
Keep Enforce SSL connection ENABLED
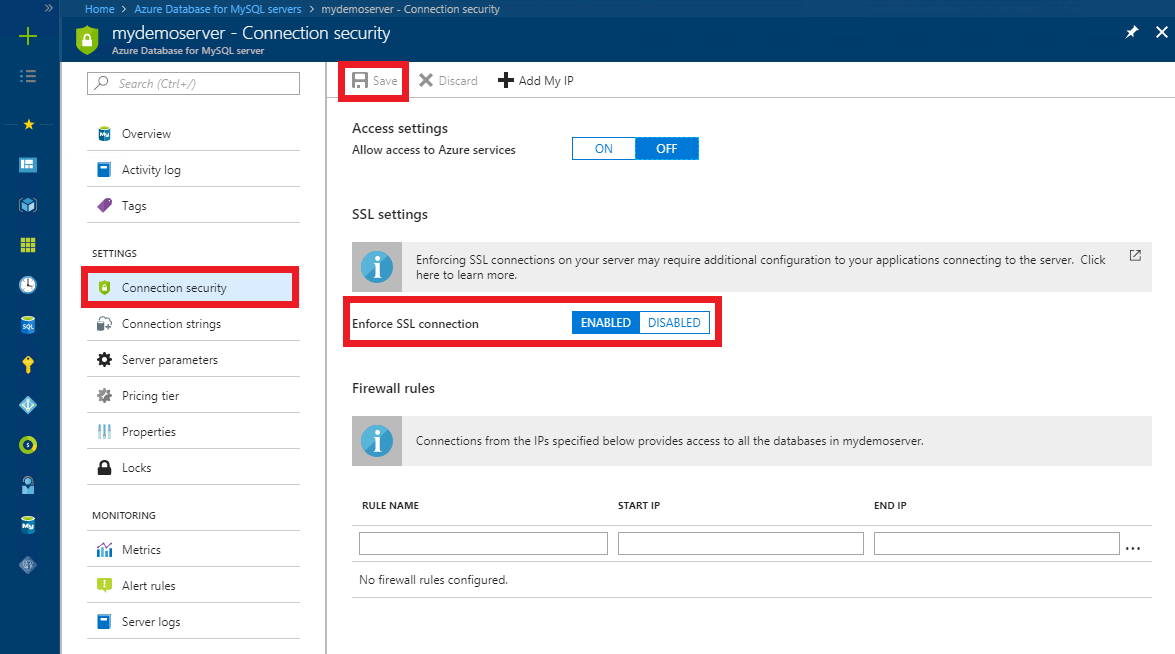605,322
